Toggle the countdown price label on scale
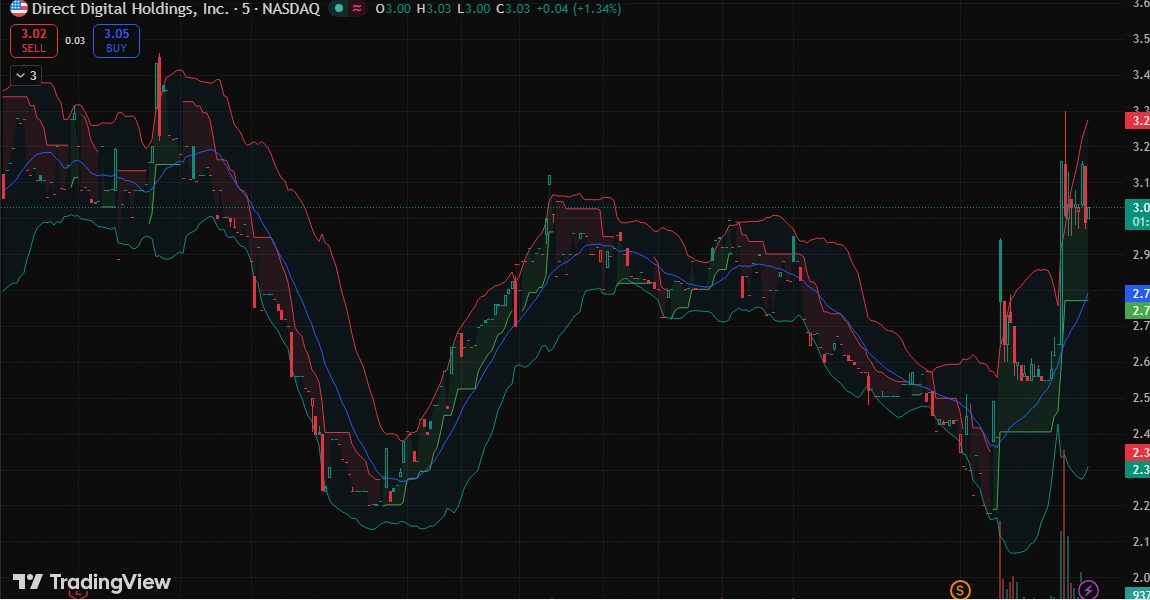The height and width of the screenshot is (600, 1150). coord(1140,218)
